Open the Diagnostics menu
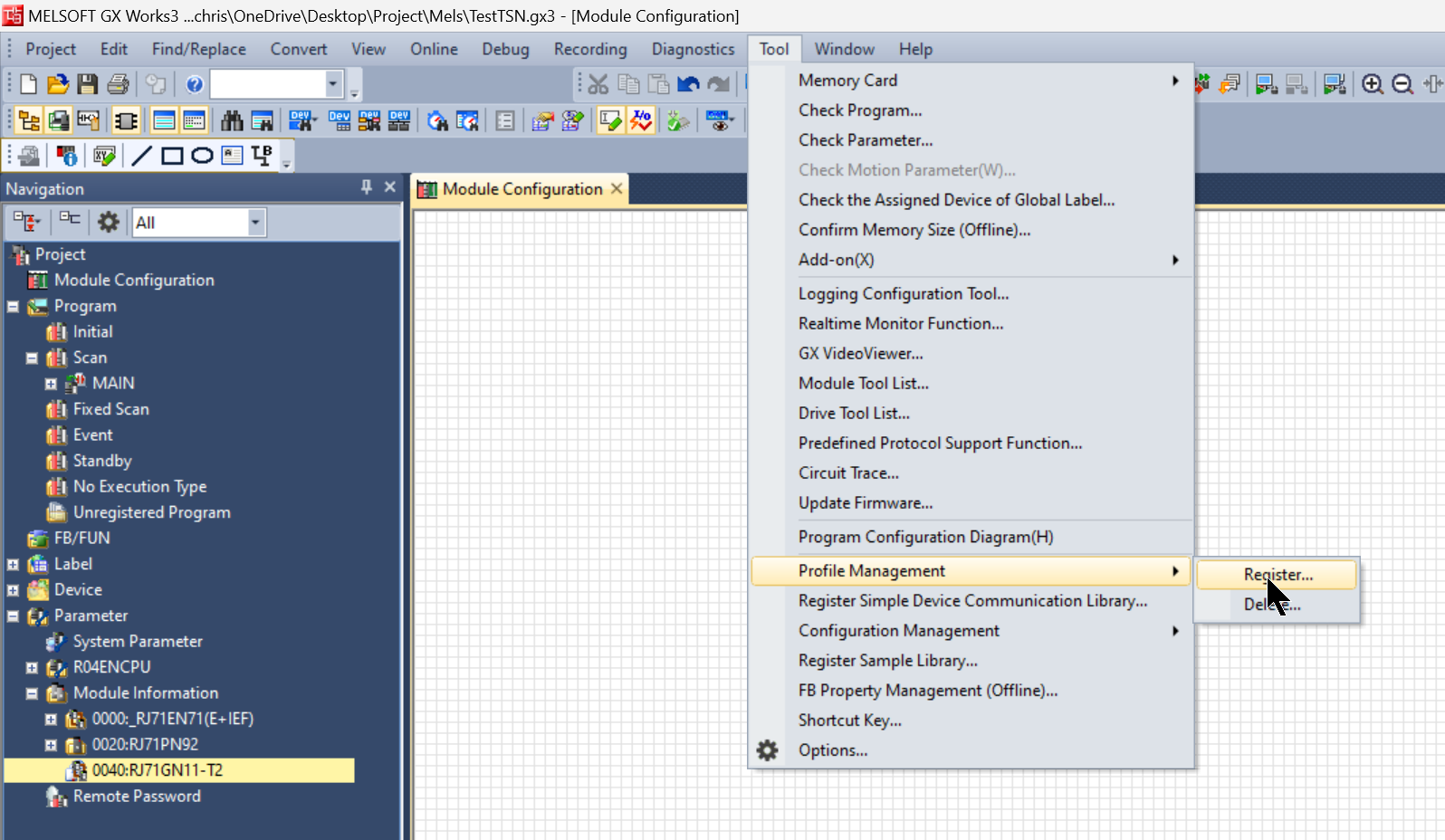Screen dimensions: 1445x840 point(694,49)
